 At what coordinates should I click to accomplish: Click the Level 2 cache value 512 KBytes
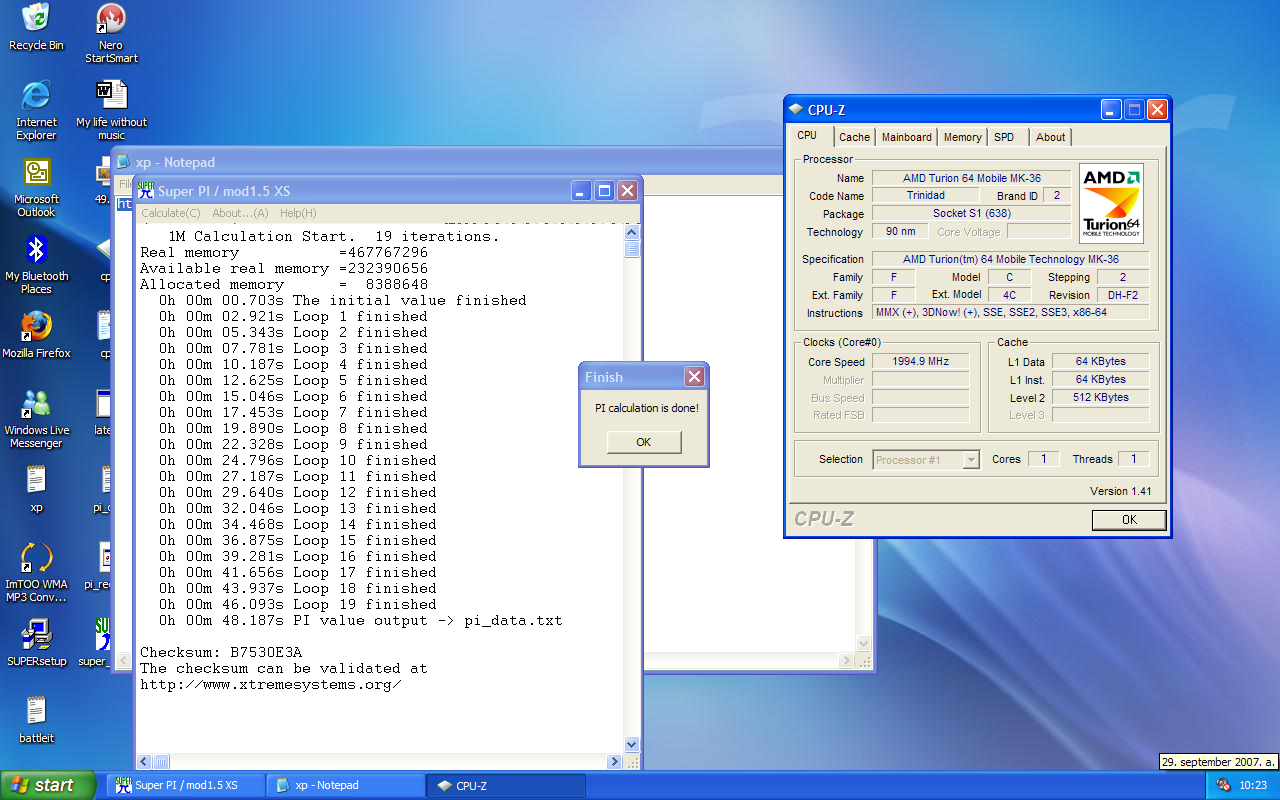click(x=1100, y=397)
